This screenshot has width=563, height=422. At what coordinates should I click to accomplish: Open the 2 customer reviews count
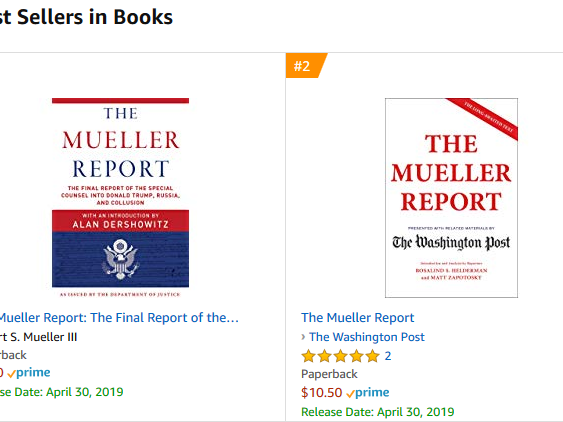pos(388,356)
